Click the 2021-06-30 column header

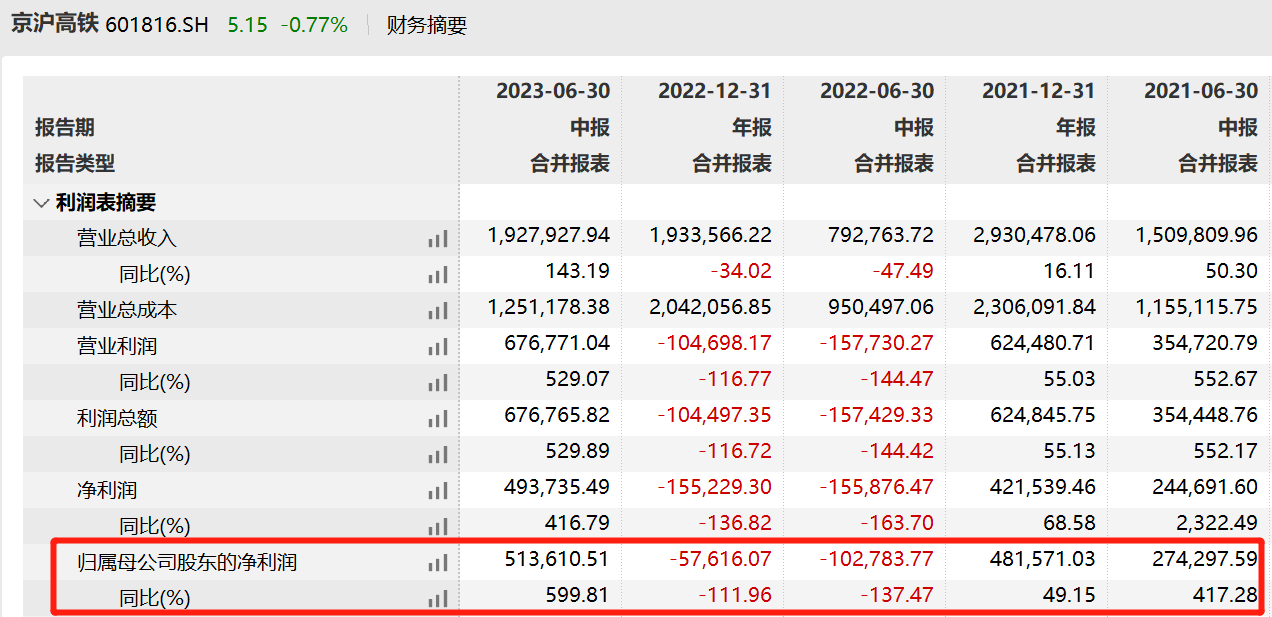tap(1201, 91)
